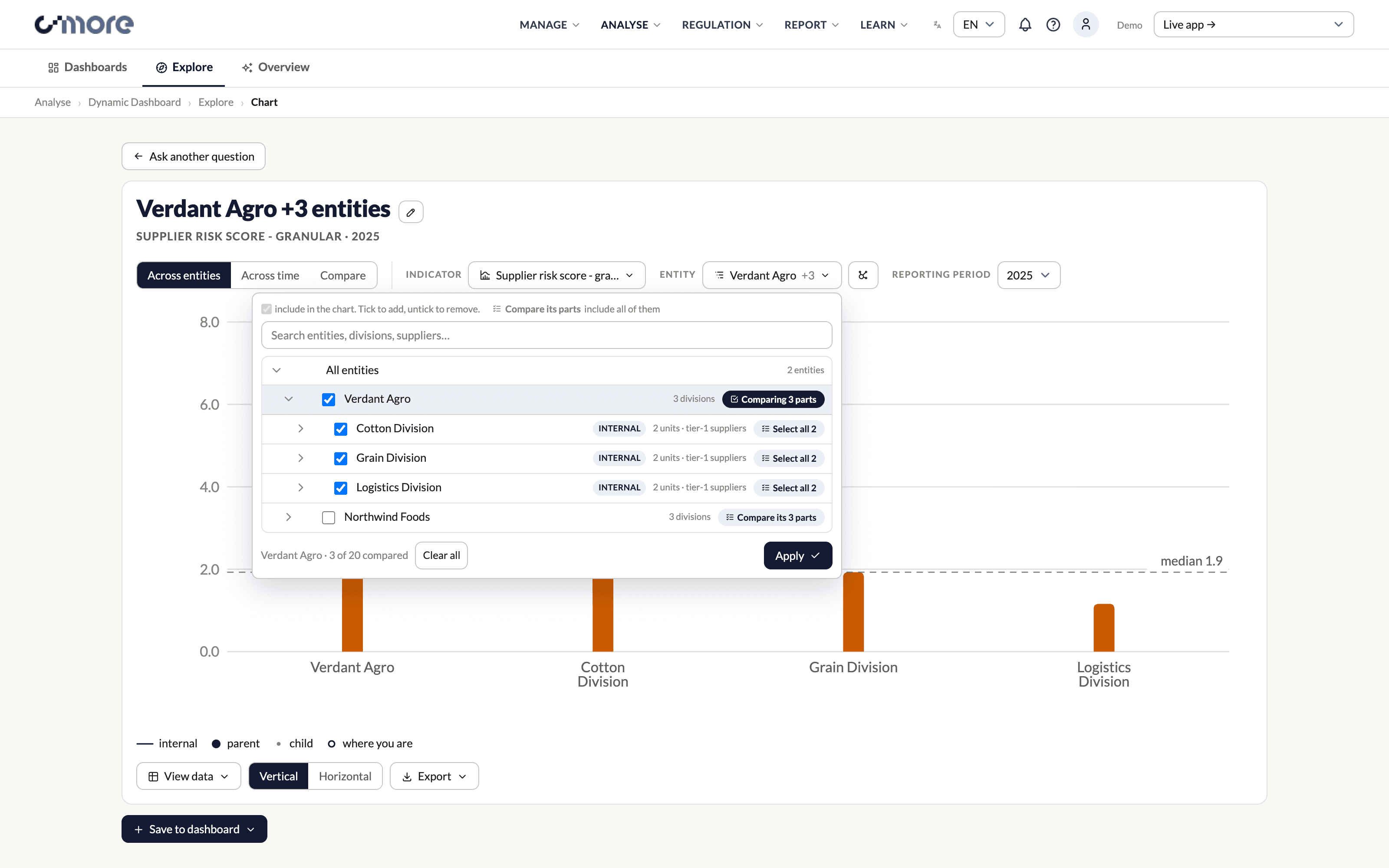Click the entity hierarchy icon button next to Entity
The height and width of the screenshot is (868, 1389).
863,275
